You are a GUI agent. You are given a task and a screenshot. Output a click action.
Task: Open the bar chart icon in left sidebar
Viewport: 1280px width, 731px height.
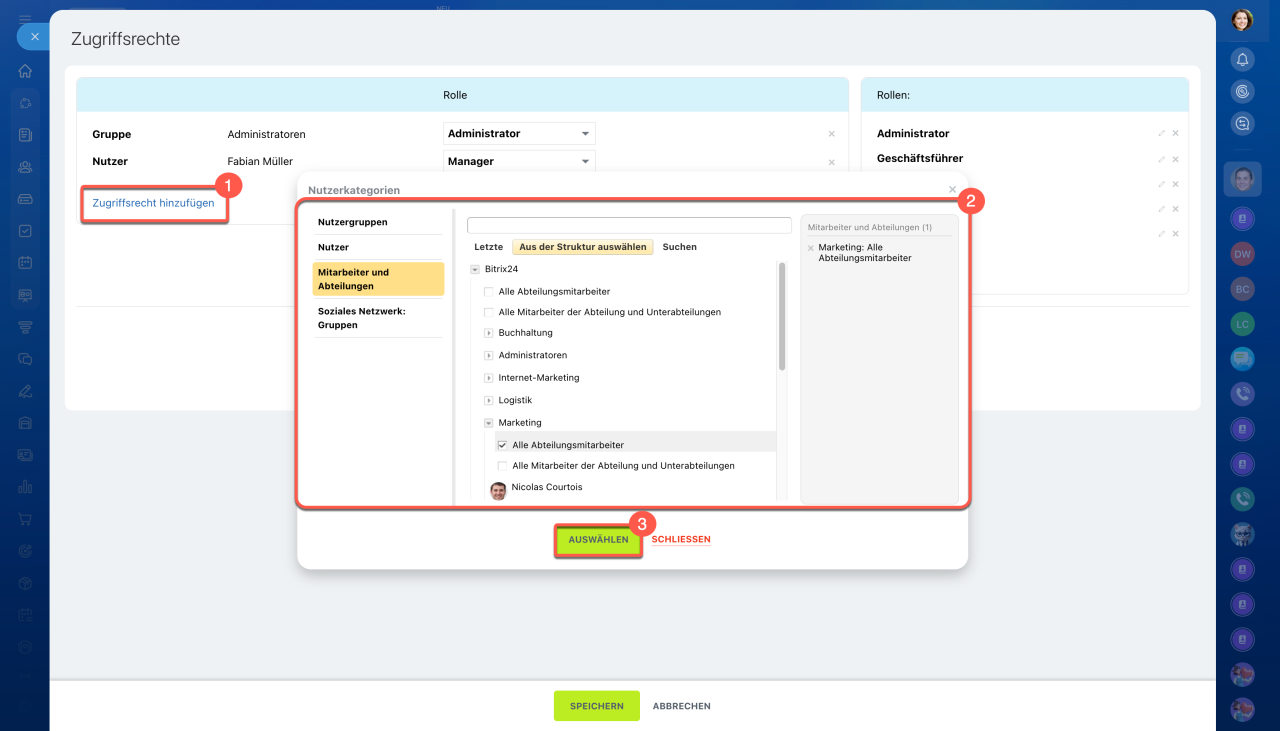[x=25, y=487]
